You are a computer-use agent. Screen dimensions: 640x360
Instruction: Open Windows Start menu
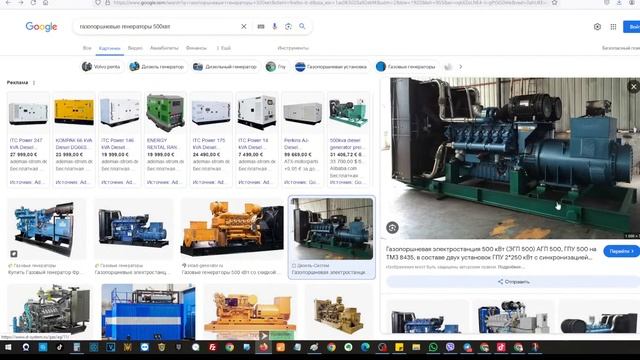pos(8,347)
